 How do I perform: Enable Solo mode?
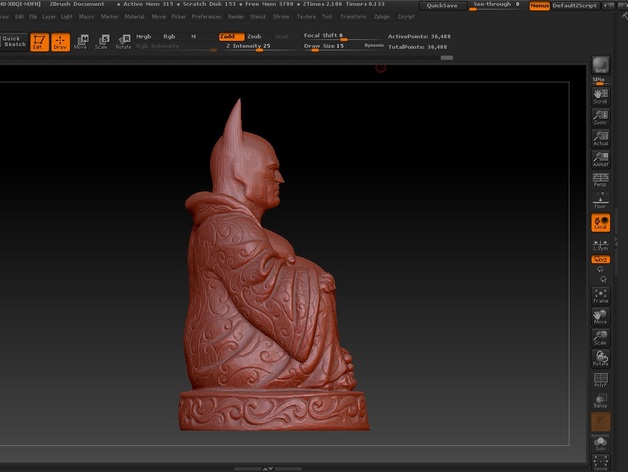point(600,443)
